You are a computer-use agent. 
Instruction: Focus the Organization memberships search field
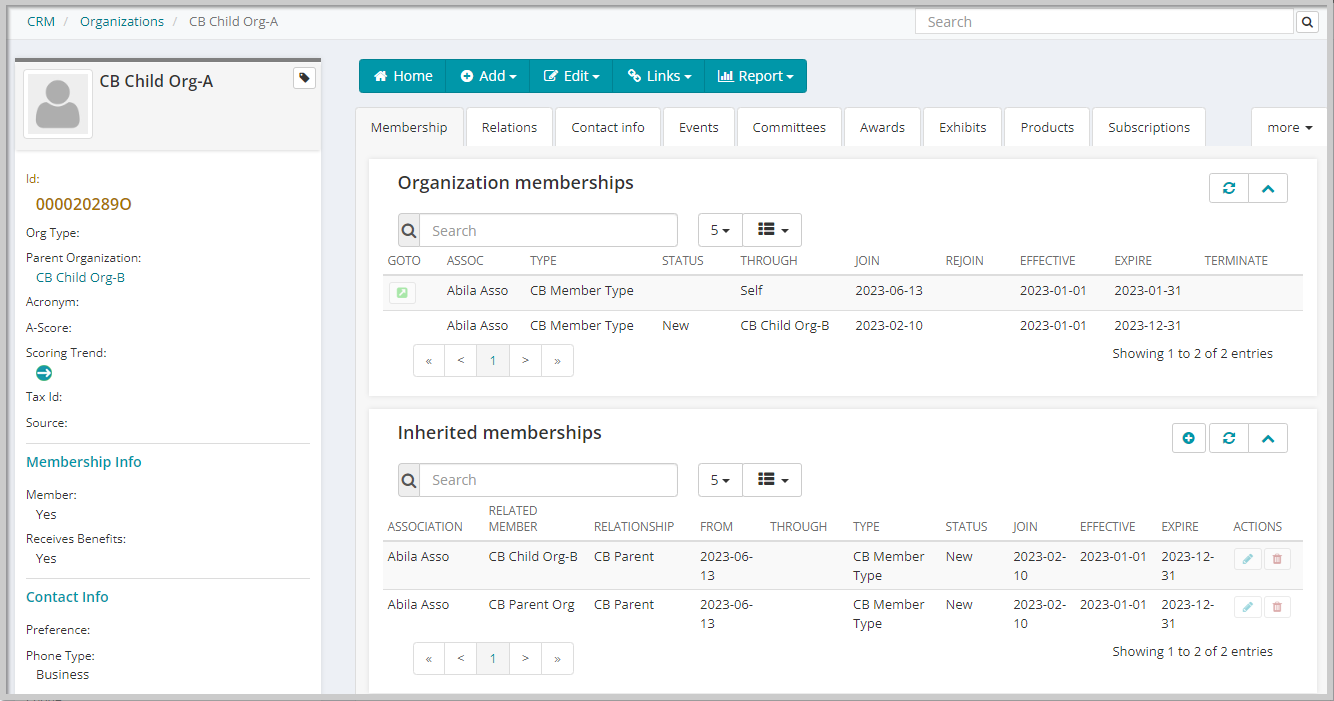click(548, 230)
